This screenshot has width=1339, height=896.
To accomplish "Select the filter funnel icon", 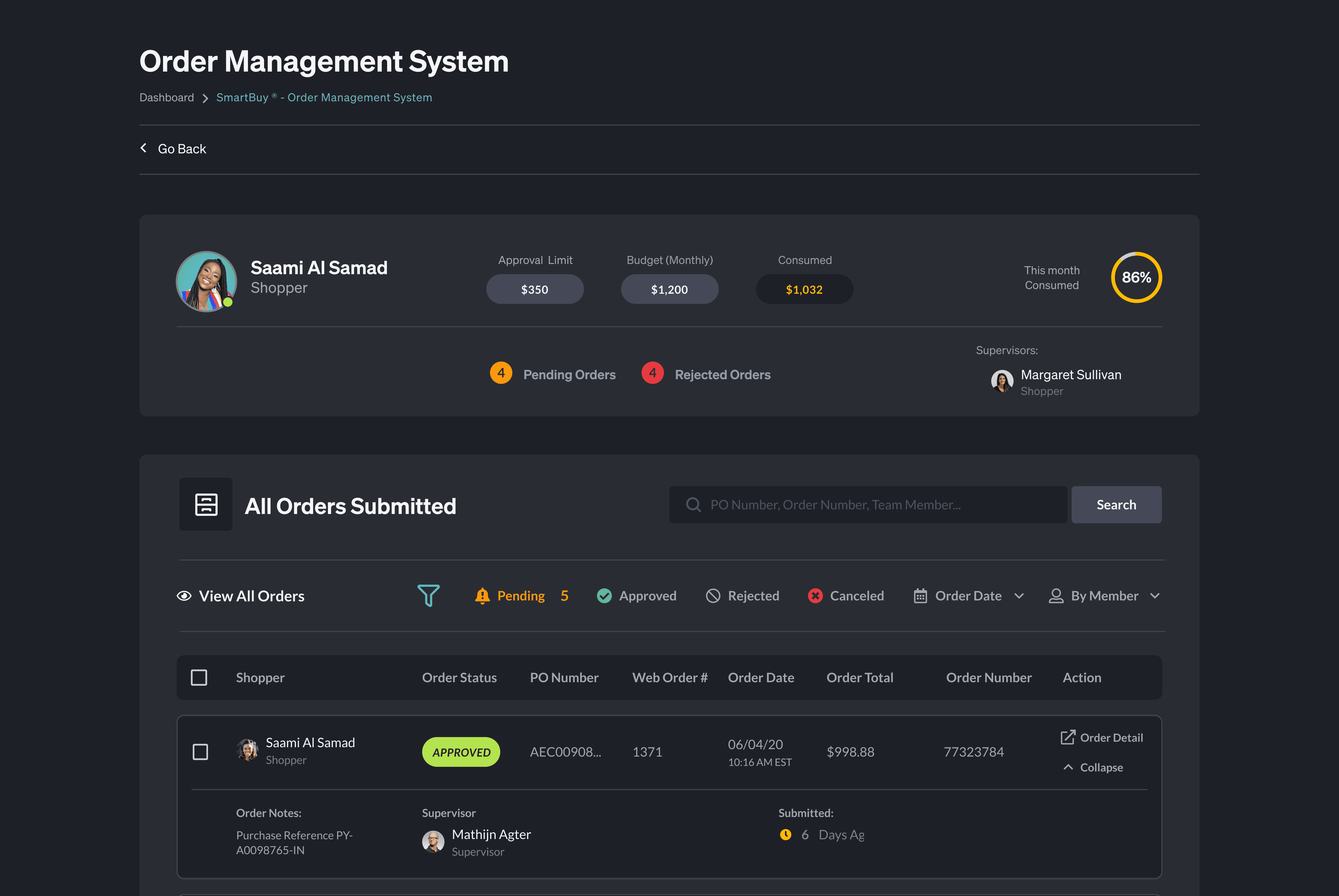I will [x=429, y=595].
